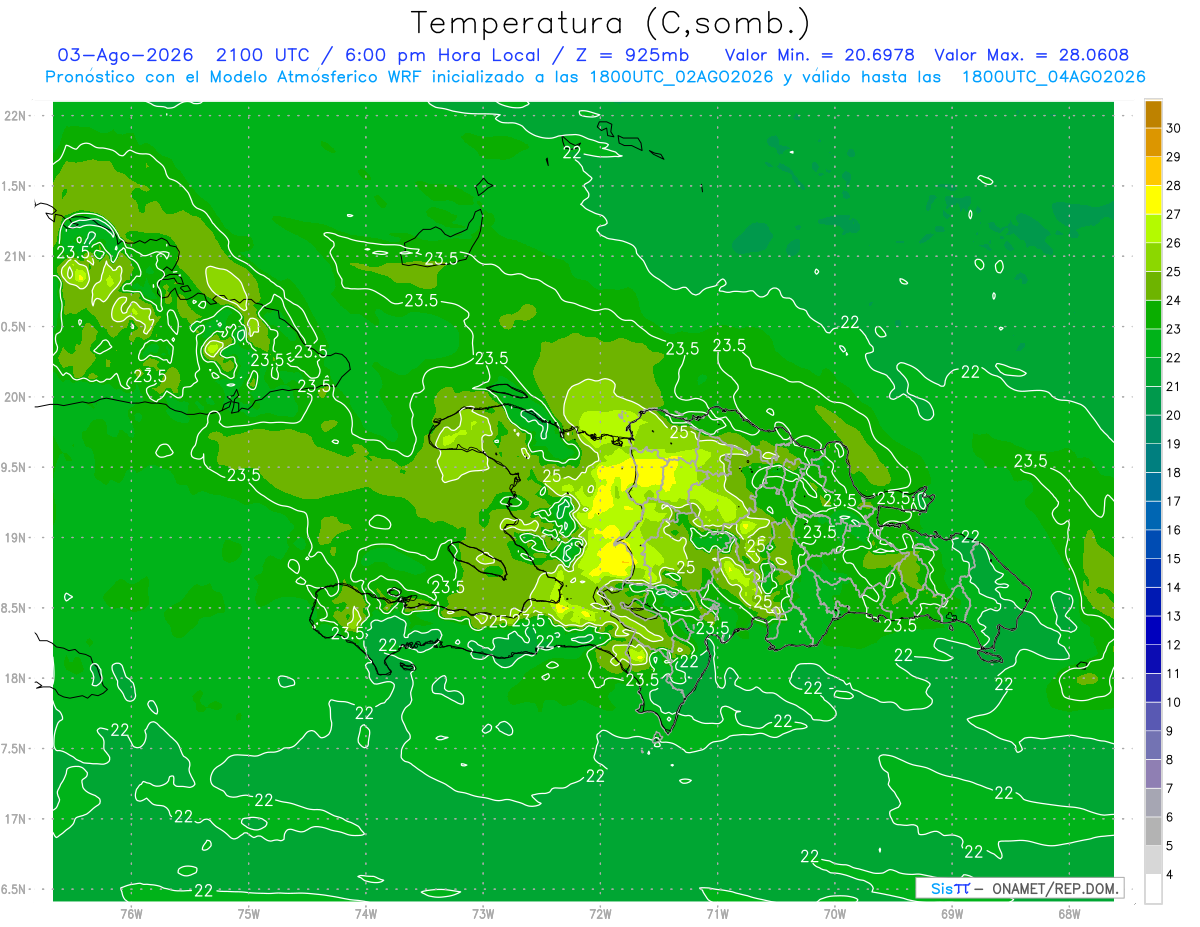This screenshot has width=1200, height=927.
Task: Click the white swatch beside scale value 4
Action: 1153,889
